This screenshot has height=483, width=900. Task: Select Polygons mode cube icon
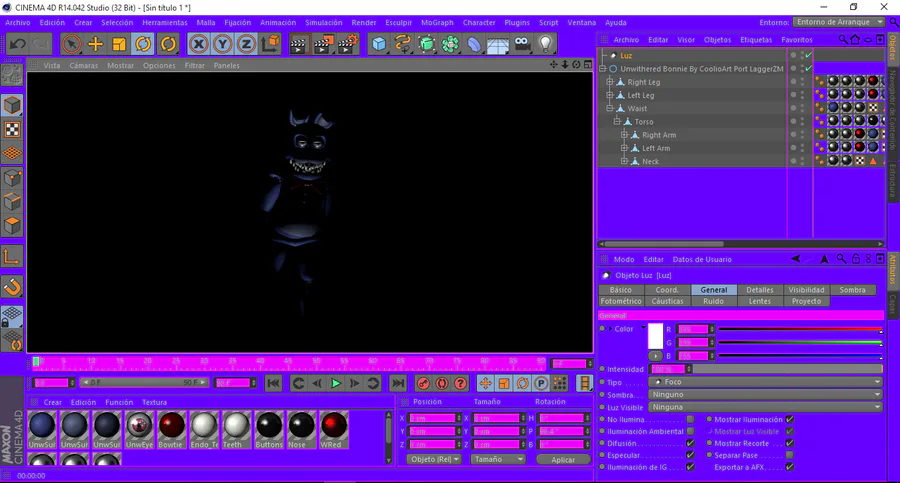pyautogui.click(x=13, y=226)
